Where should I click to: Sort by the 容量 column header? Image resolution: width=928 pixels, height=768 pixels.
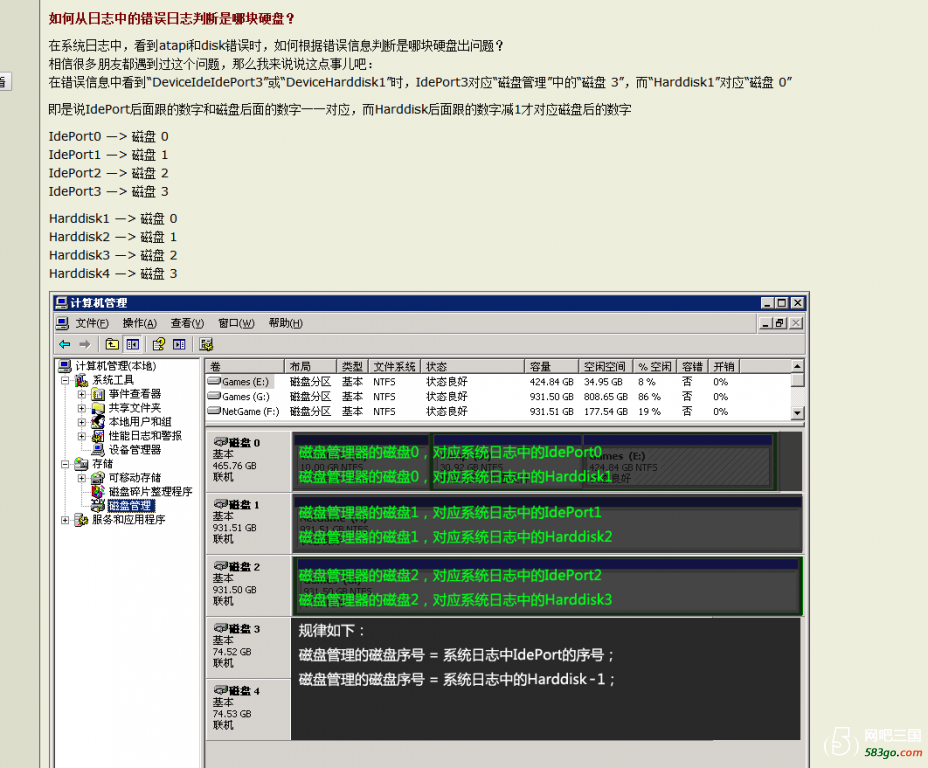551,366
